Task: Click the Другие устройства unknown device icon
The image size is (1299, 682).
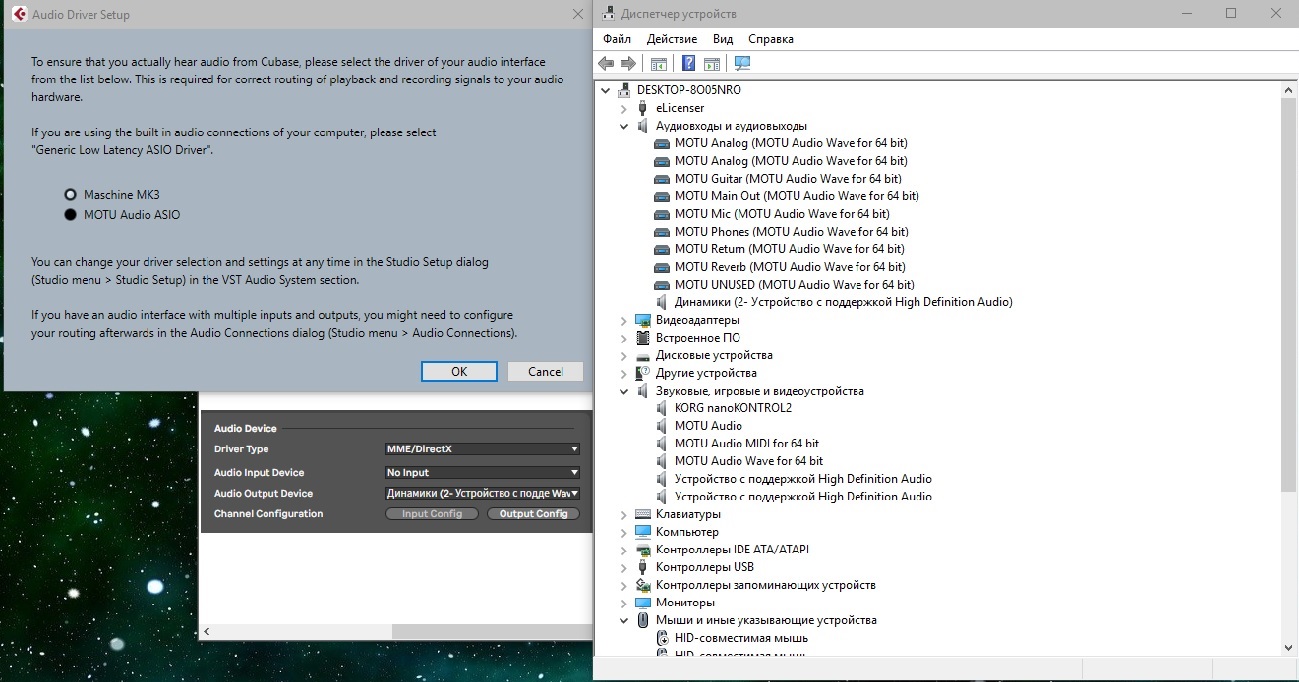Action: [x=643, y=373]
